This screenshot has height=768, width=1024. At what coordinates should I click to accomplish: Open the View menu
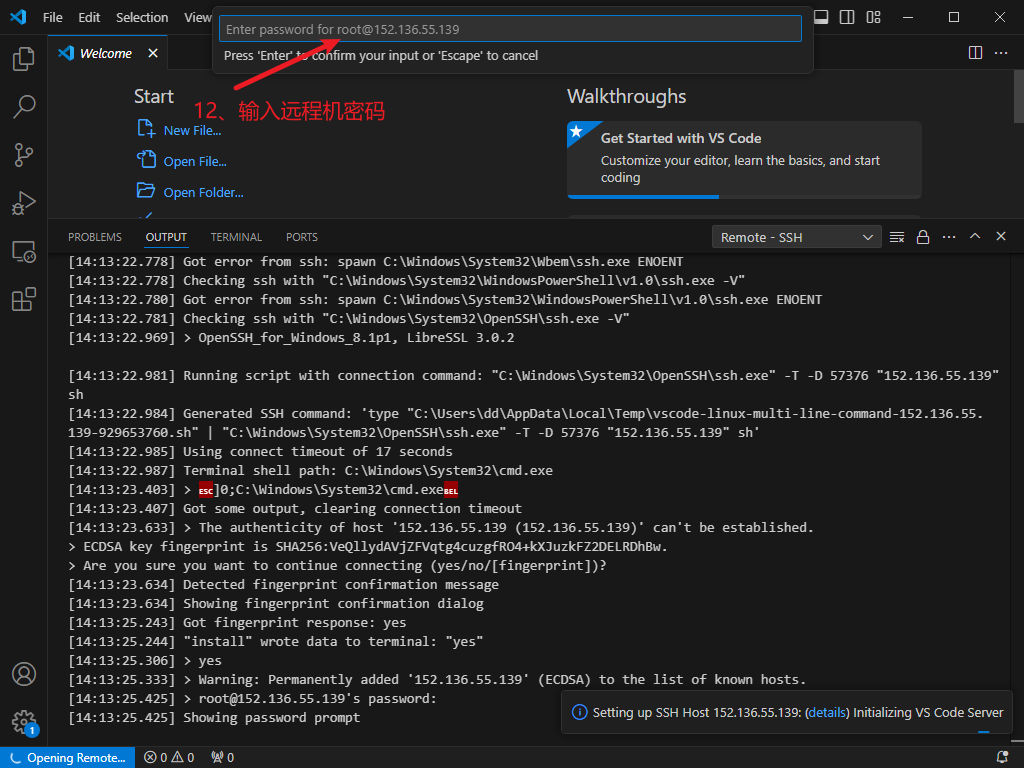coord(197,18)
